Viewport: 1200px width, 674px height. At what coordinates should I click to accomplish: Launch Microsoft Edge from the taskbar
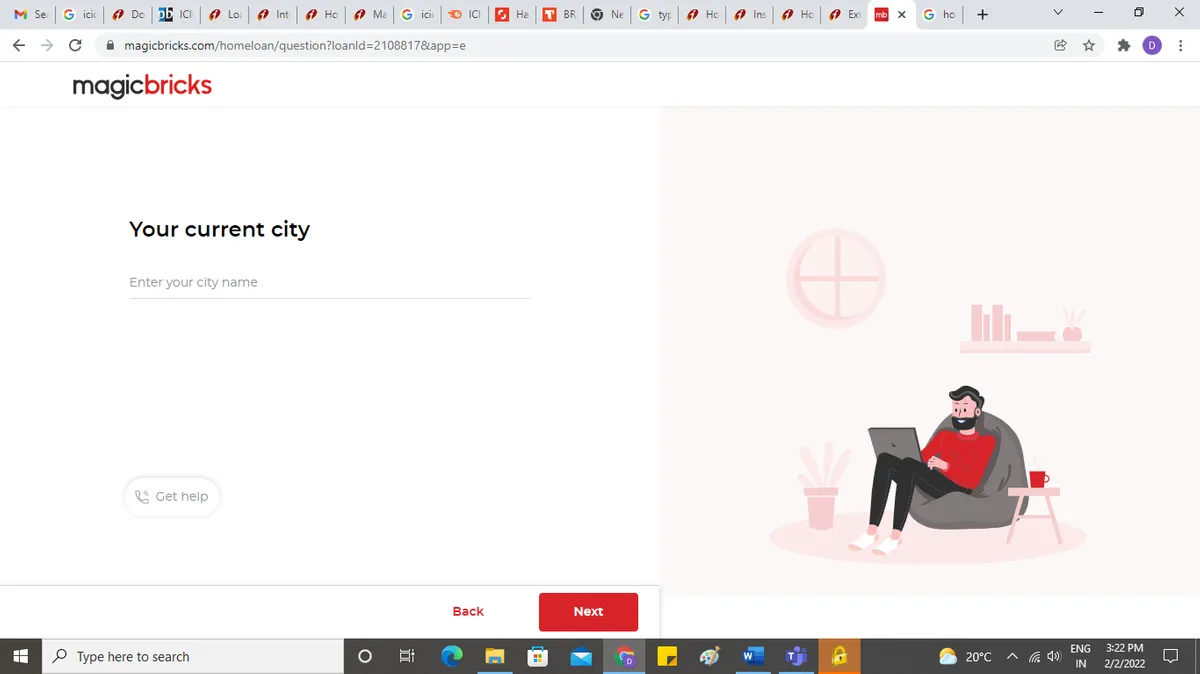453,656
